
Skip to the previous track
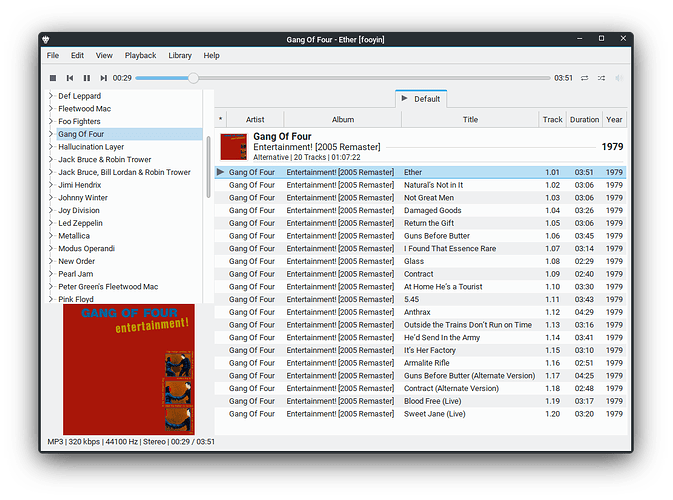coord(70,78)
